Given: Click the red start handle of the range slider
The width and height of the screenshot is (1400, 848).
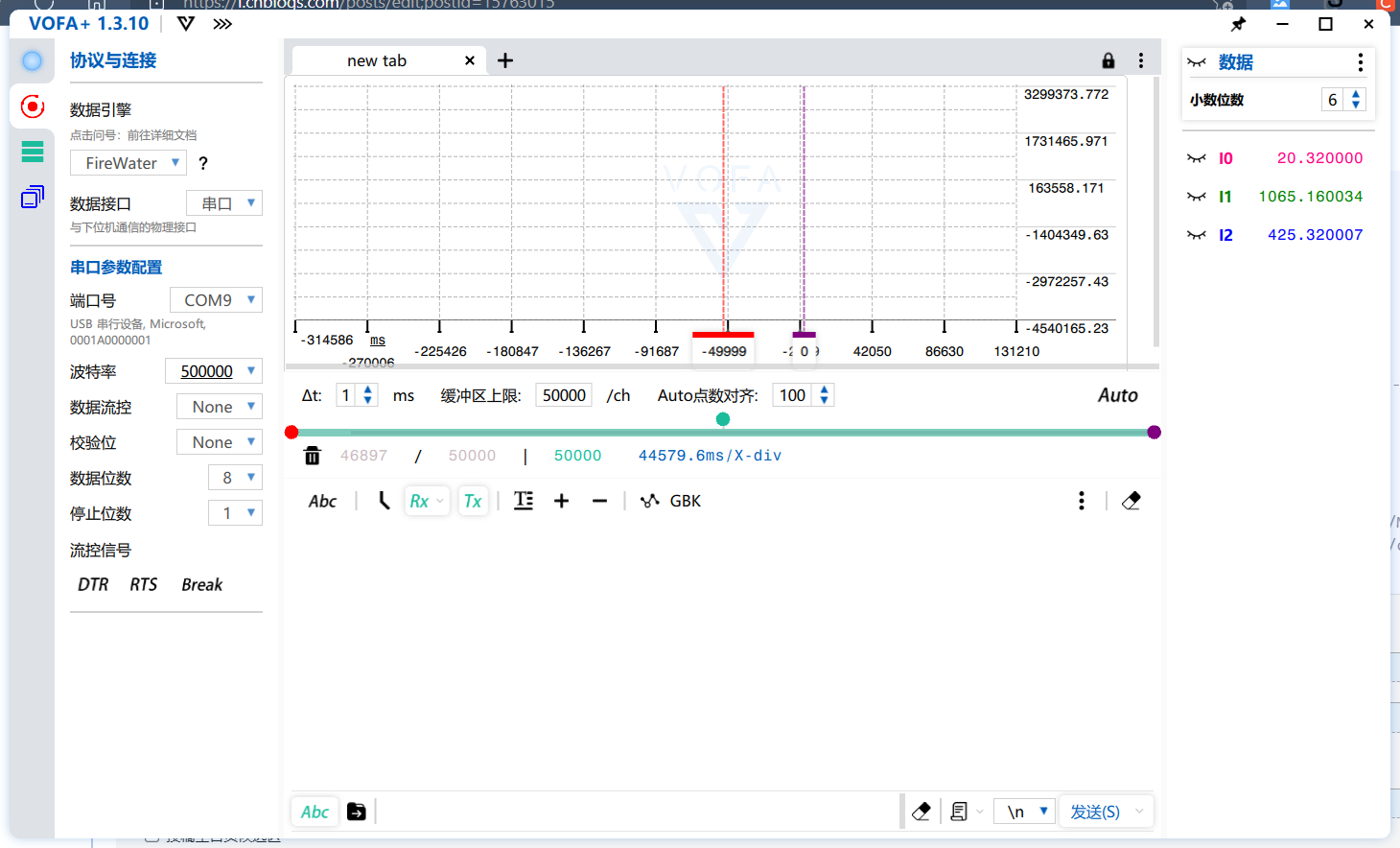Looking at the screenshot, I should (x=292, y=433).
